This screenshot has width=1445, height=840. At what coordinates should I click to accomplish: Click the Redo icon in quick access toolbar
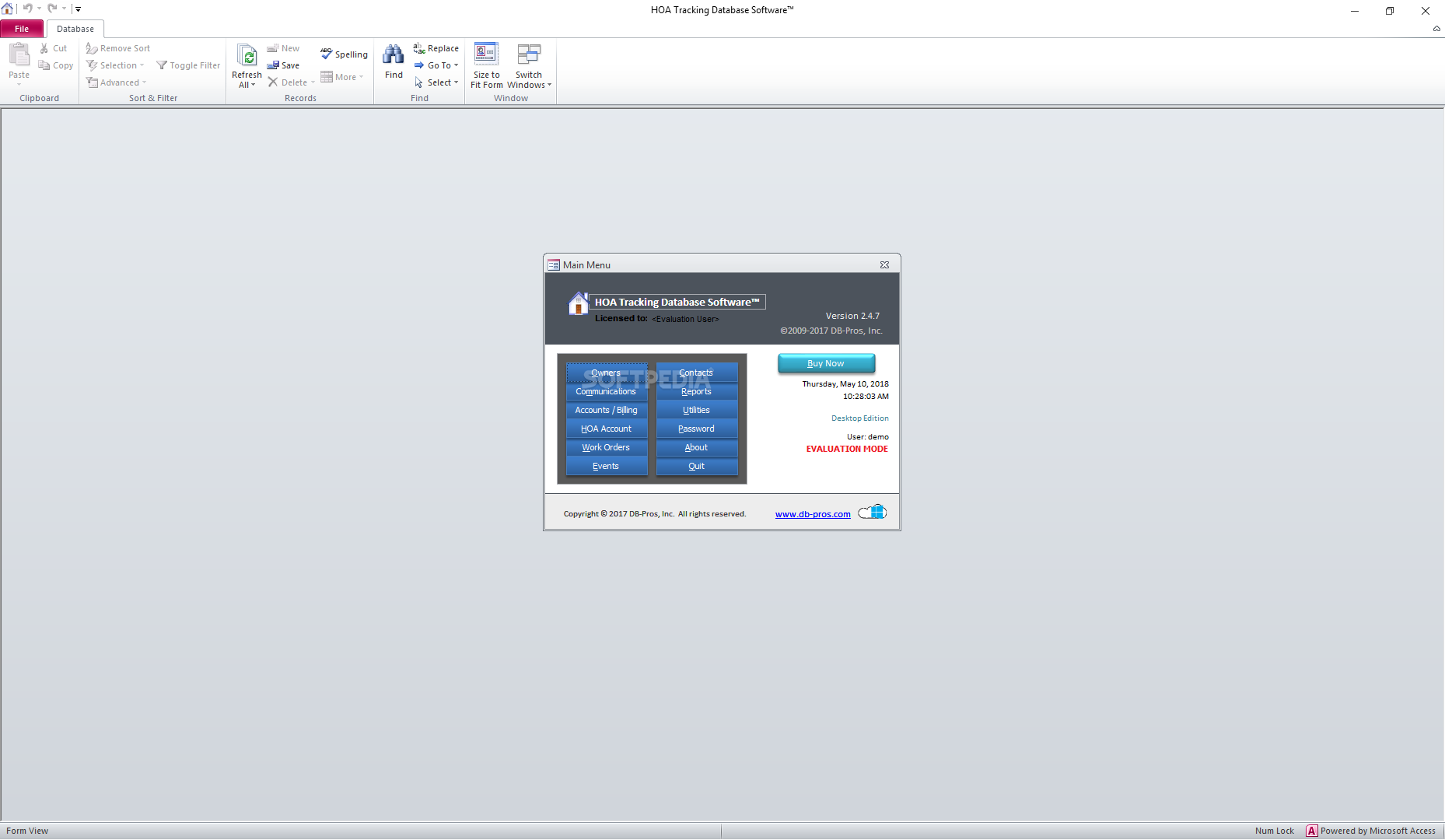pyautogui.click(x=52, y=9)
